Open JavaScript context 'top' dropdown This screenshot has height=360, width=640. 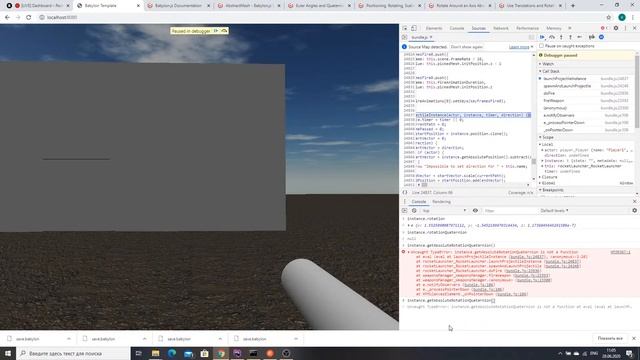coord(444,211)
